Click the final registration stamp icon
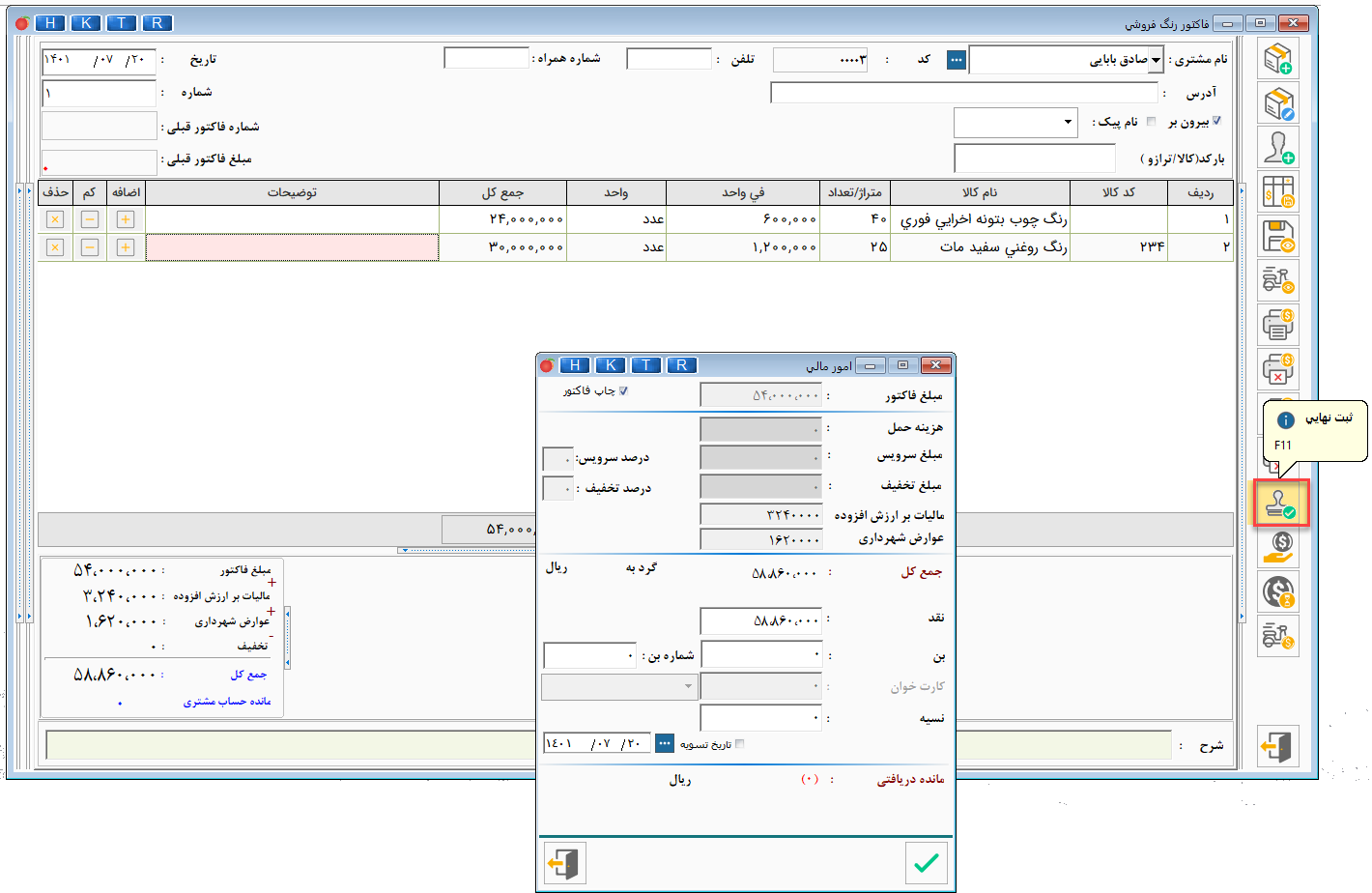 [x=1280, y=504]
